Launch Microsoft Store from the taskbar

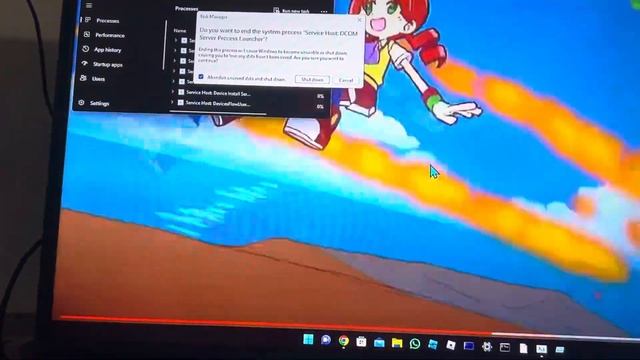361,342
